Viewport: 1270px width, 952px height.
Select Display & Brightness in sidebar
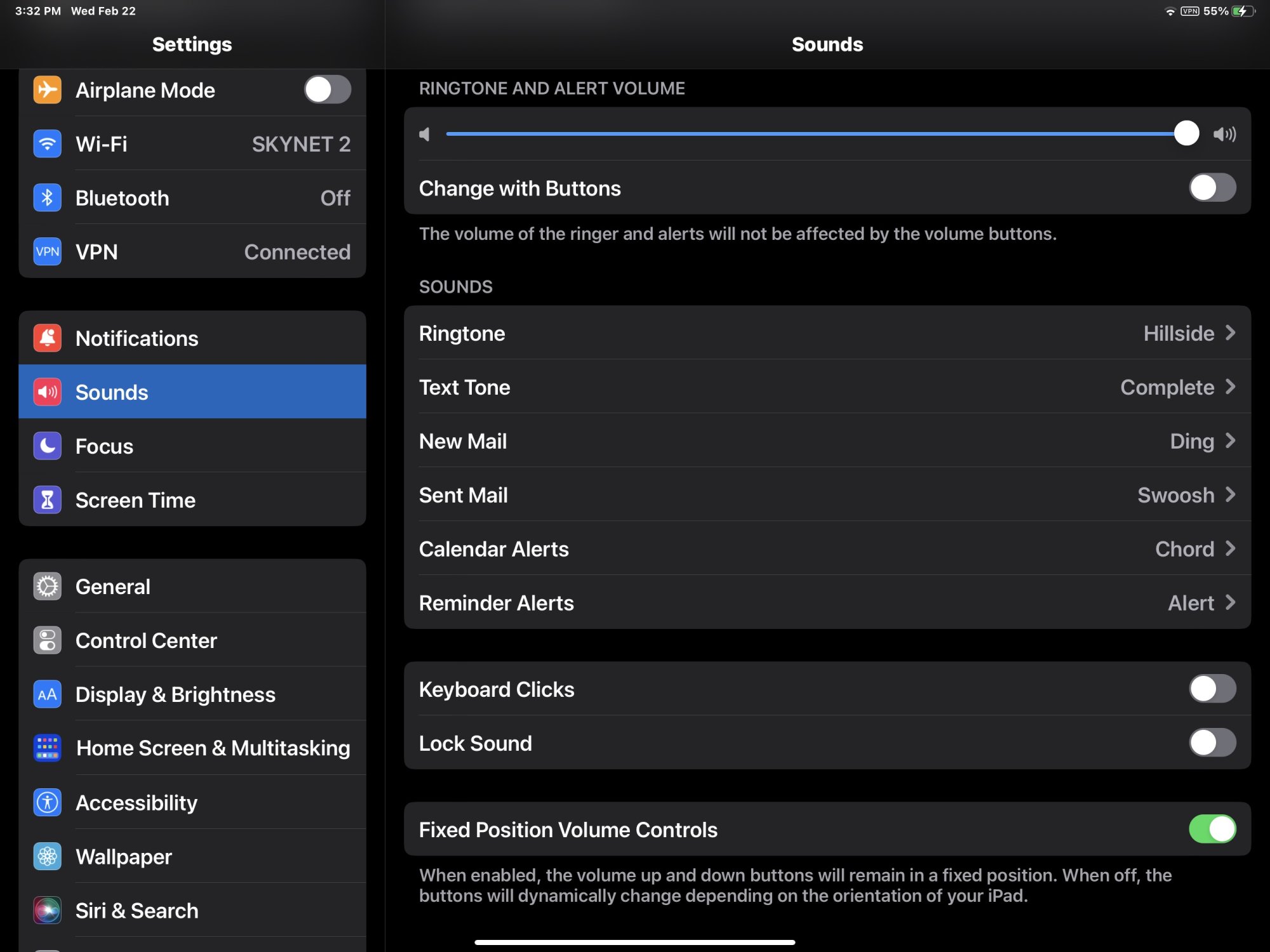pyautogui.click(x=175, y=694)
